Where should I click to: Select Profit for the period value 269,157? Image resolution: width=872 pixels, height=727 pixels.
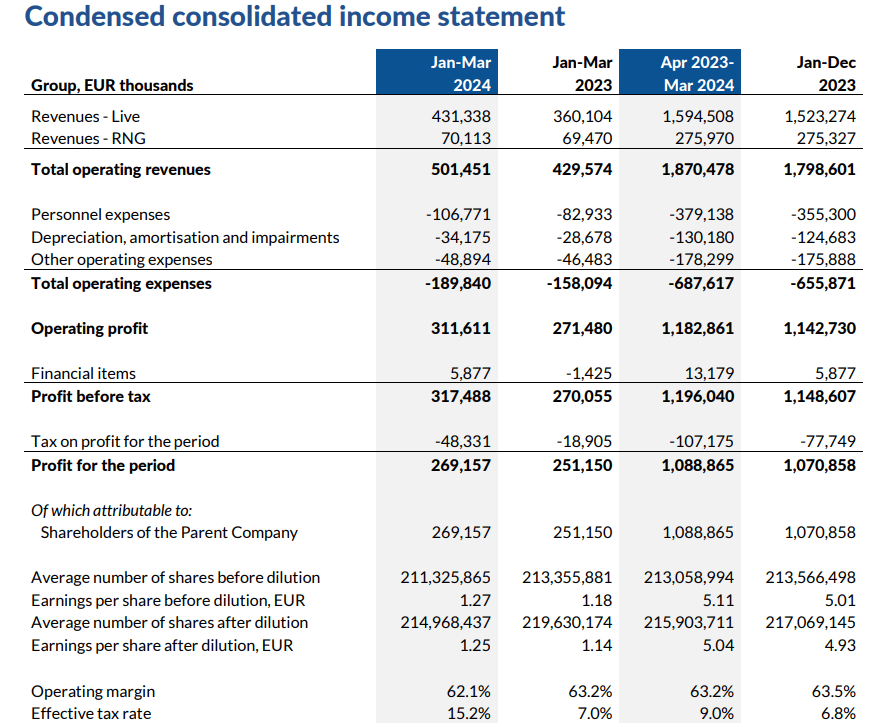point(463,465)
